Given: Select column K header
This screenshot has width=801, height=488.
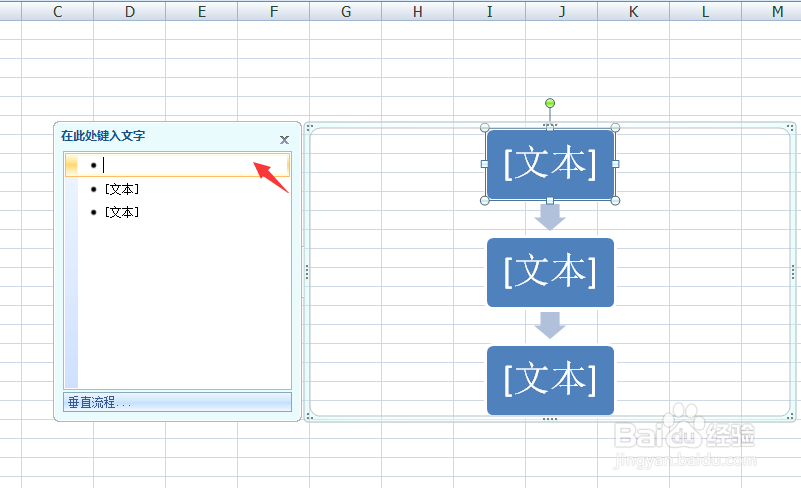Looking at the screenshot, I should (633, 11).
